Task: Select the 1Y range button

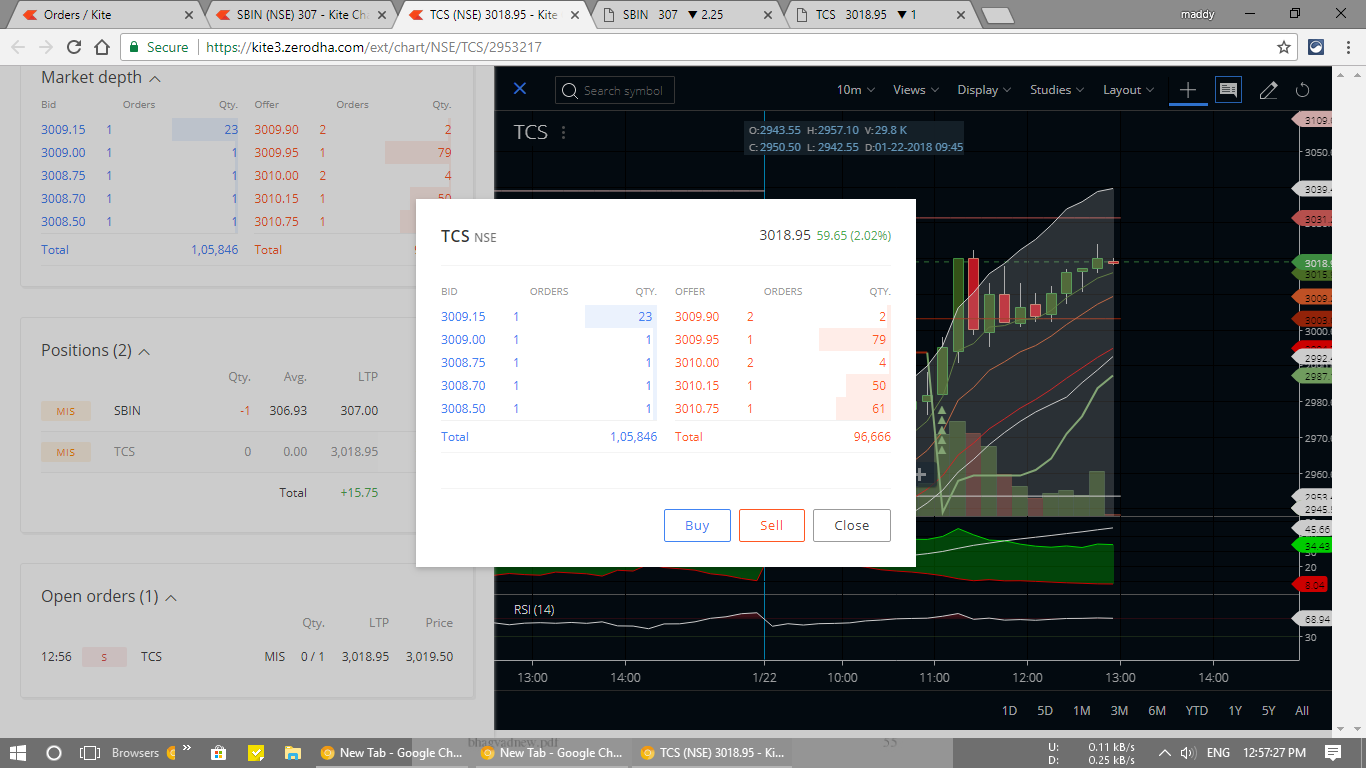Action: point(1235,711)
